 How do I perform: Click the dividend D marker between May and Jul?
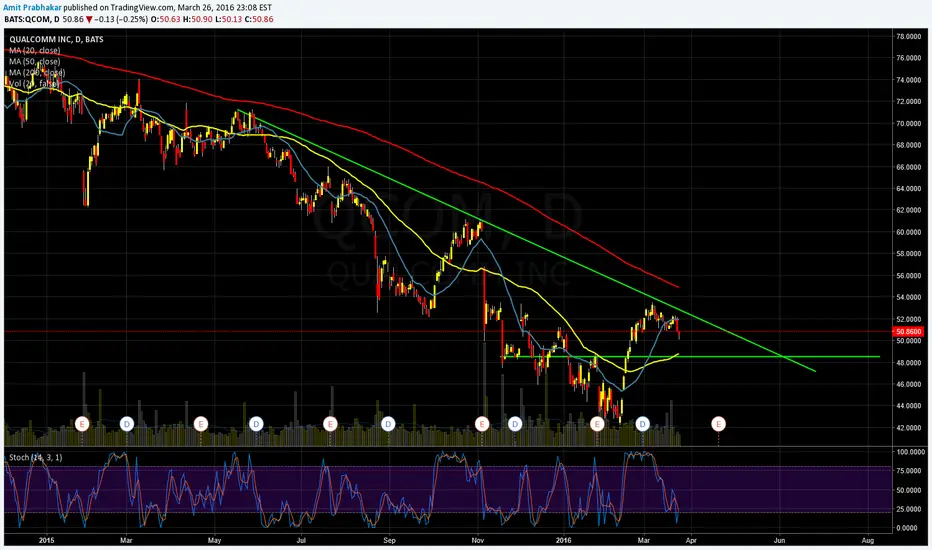256,424
